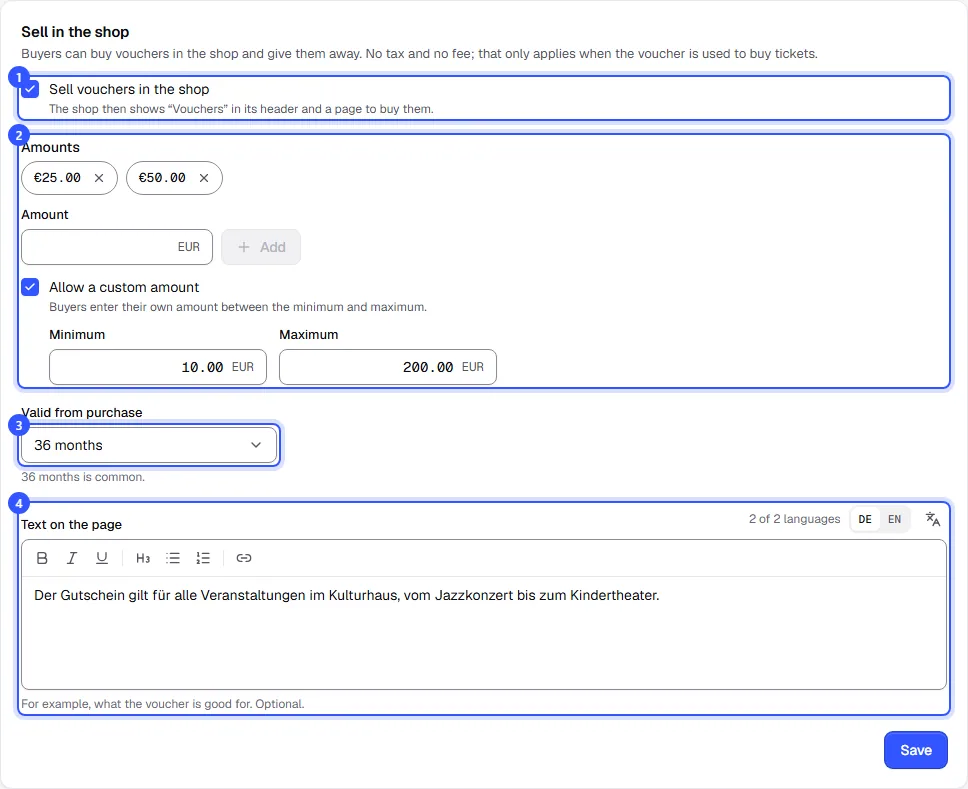This screenshot has height=789, width=968.
Task: Save the voucher shop settings
Action: (x=916, y=750)
